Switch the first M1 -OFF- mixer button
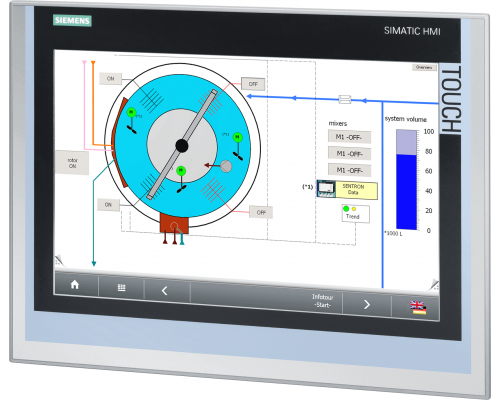Viewport: 500px width, 400px height. pos(349,137)
